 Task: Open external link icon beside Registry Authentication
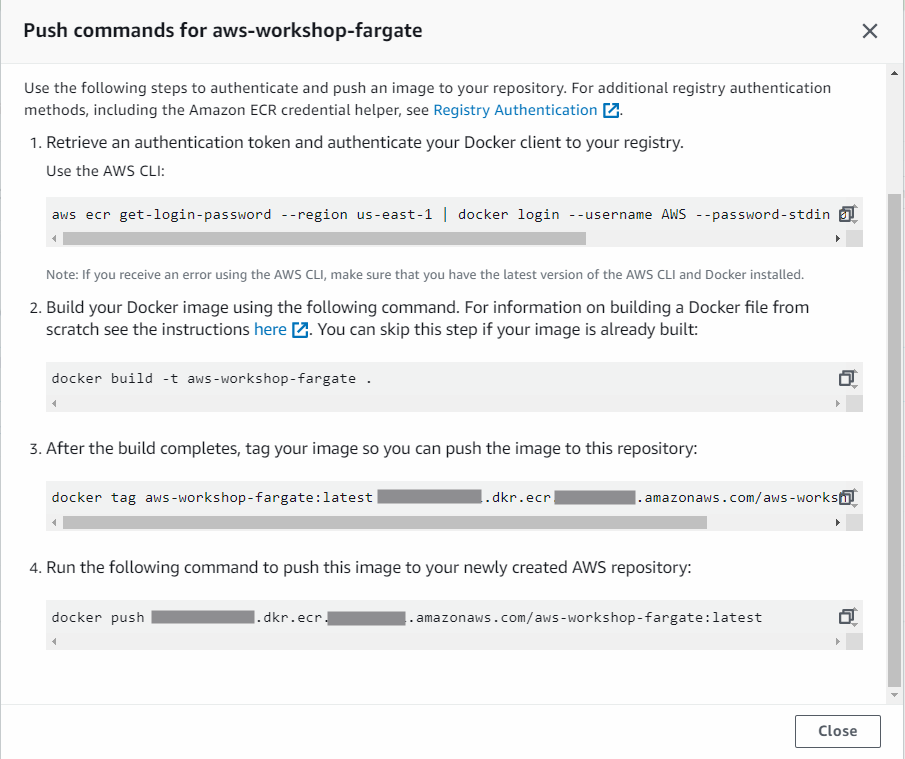[611, 110]
